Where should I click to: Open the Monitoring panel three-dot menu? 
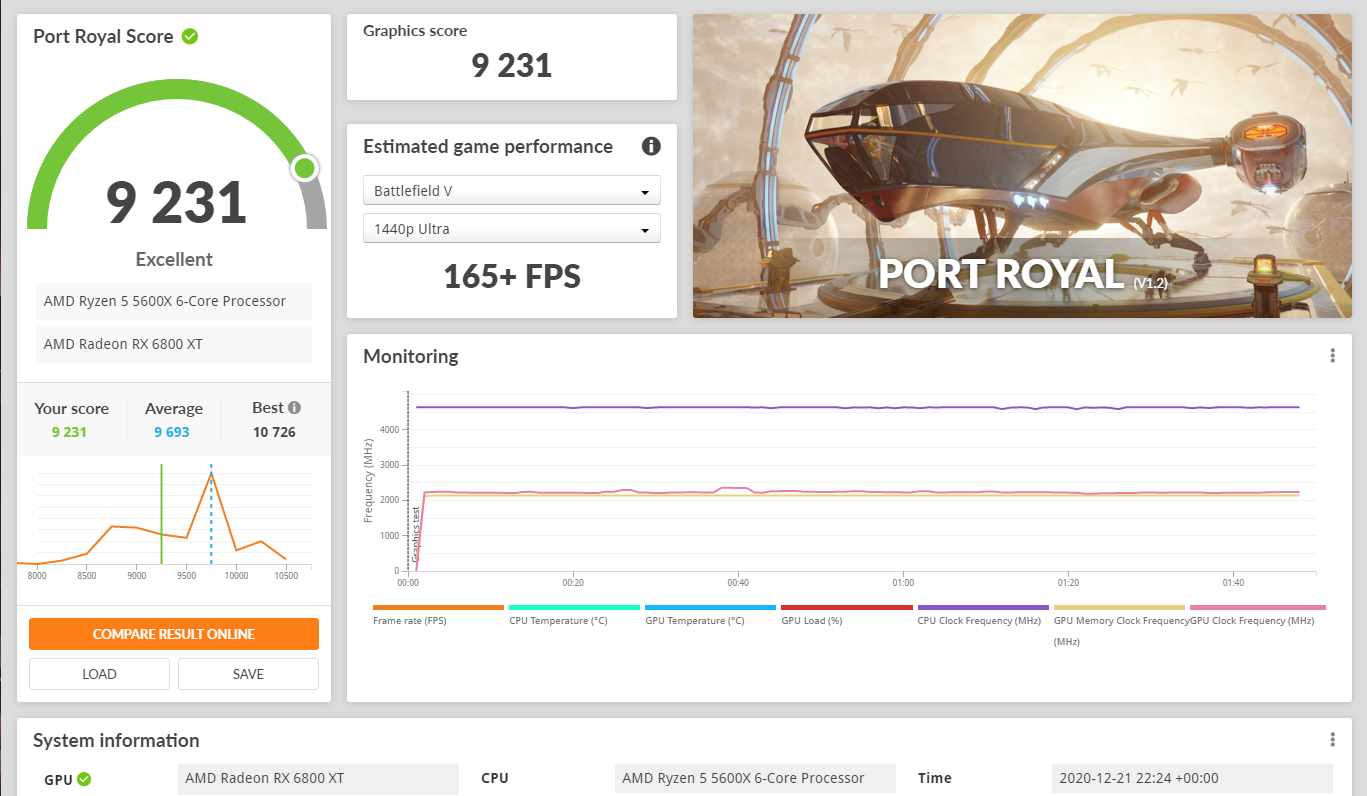click(1332, 355)
